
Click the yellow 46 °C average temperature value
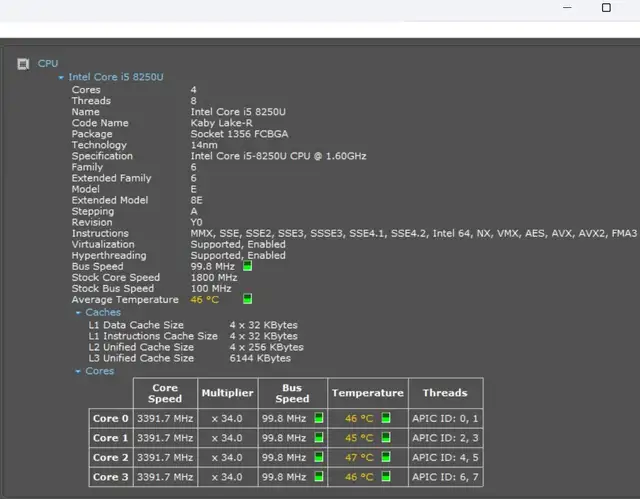(x=204, y=299)
